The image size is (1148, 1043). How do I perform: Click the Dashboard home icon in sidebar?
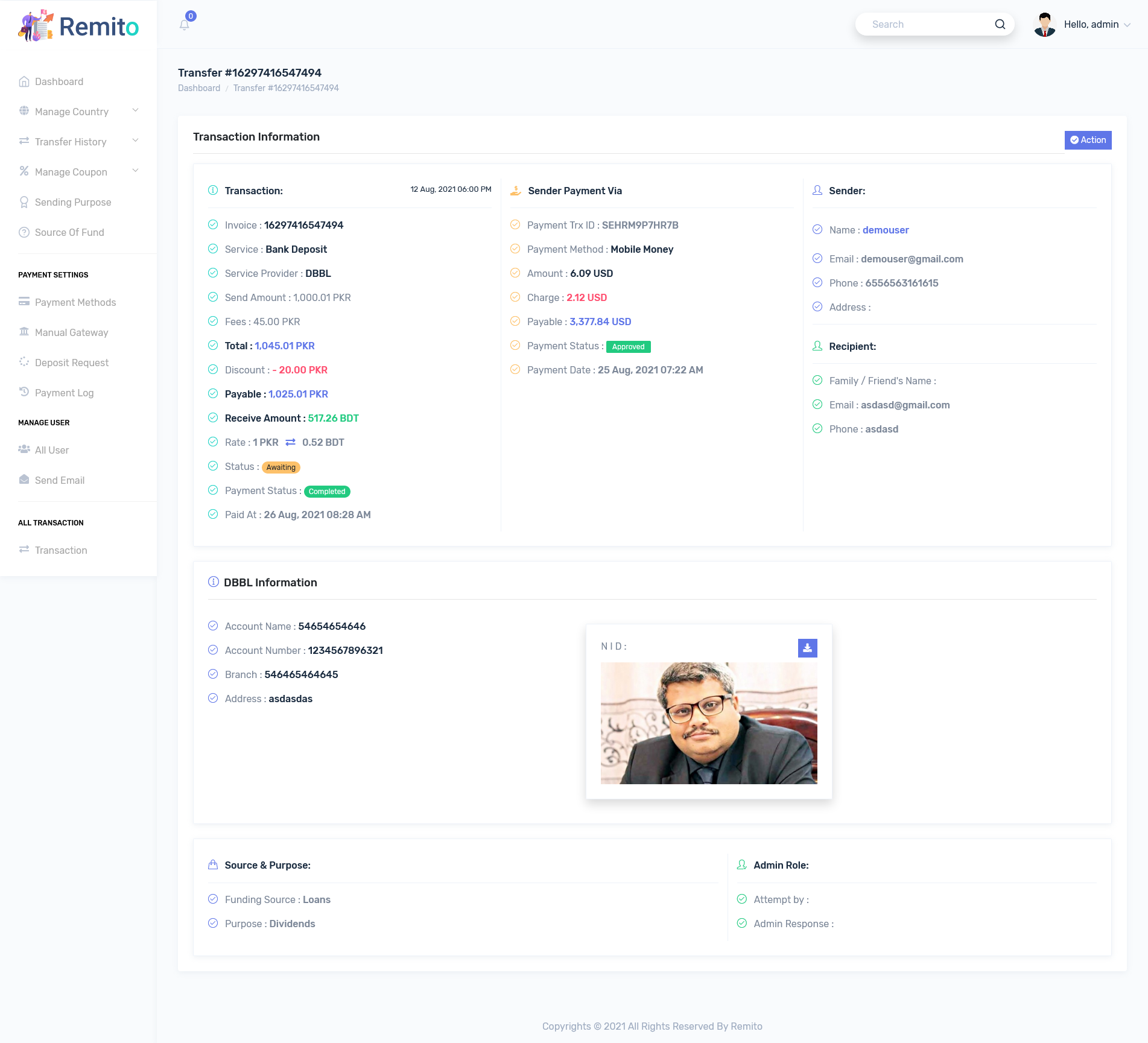pyautogui.click(x=24, y=81)
